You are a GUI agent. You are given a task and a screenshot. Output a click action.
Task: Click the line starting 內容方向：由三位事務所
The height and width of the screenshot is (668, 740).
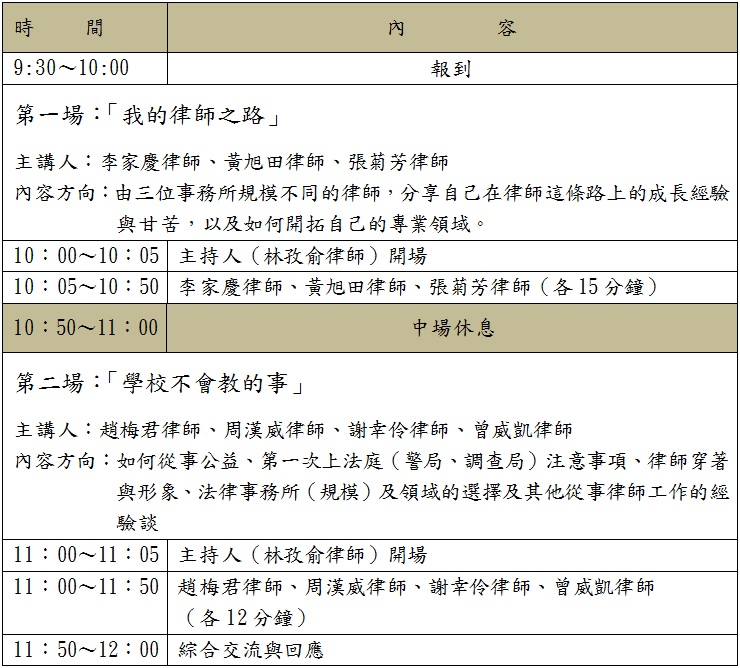pos(372,193)
